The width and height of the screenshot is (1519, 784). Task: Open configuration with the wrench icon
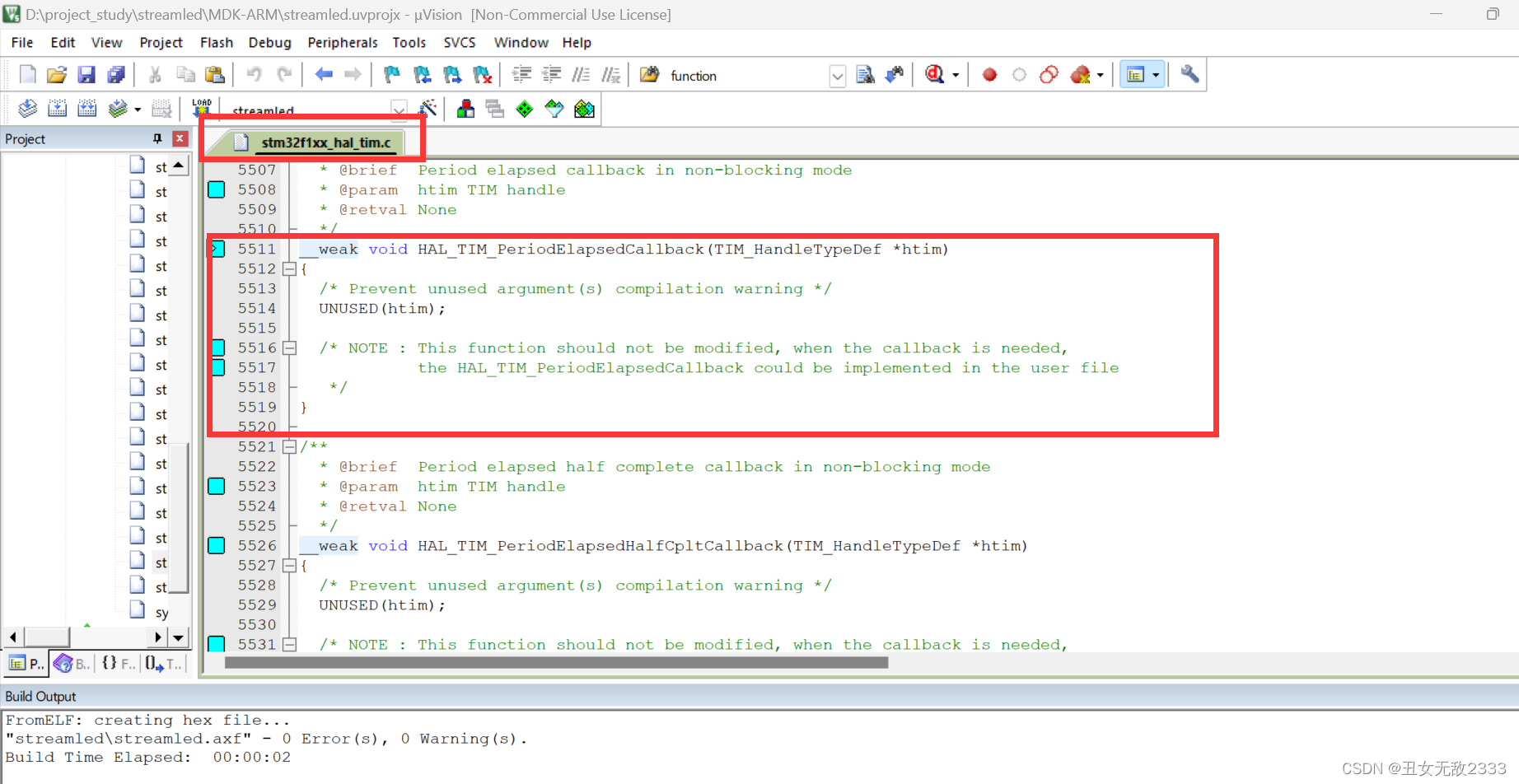1189,75
